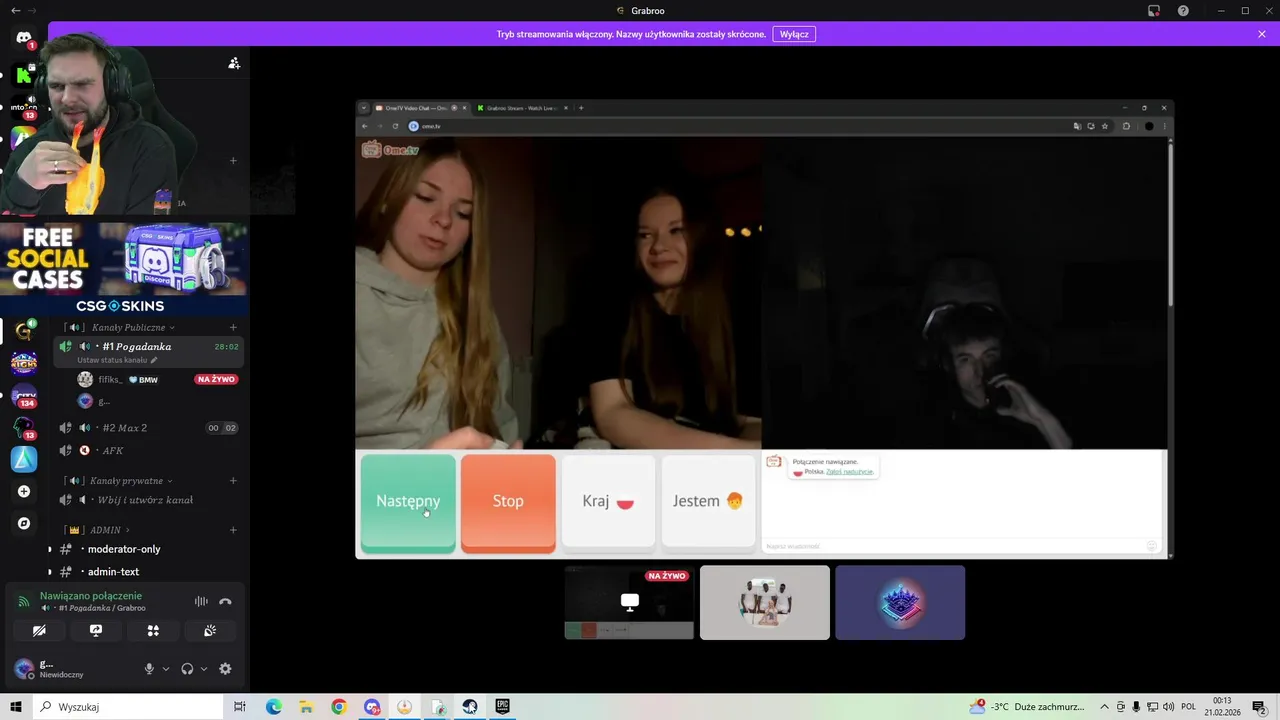The width and height of the screenshot is (1280, 720).
Task: Open new tab in shared Chrome
Action: pyautogui.click(x=581, y=108)
